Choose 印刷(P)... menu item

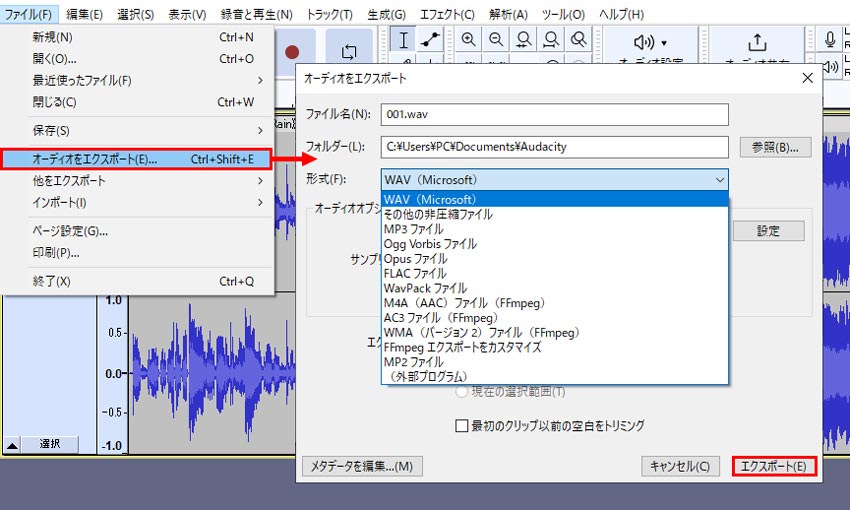click(137, 253)
